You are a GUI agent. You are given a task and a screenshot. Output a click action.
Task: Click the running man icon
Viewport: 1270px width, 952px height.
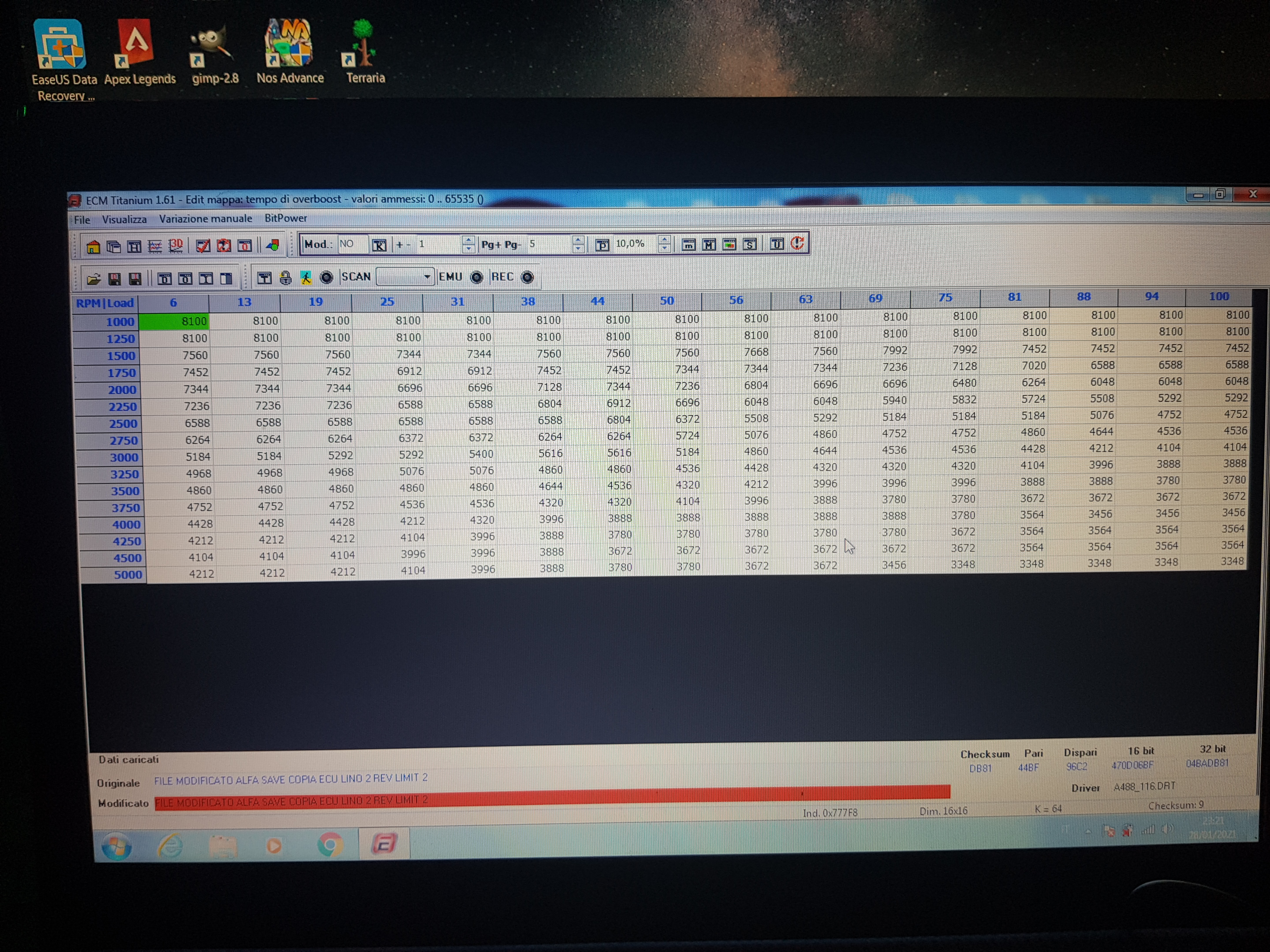point(306,278)
